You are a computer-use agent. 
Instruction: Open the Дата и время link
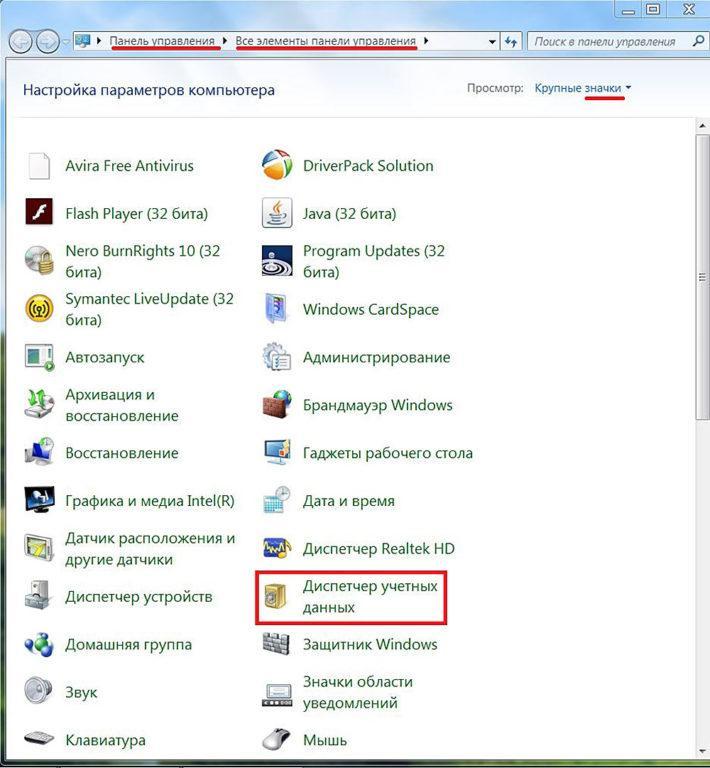click(x=349, y=501)
